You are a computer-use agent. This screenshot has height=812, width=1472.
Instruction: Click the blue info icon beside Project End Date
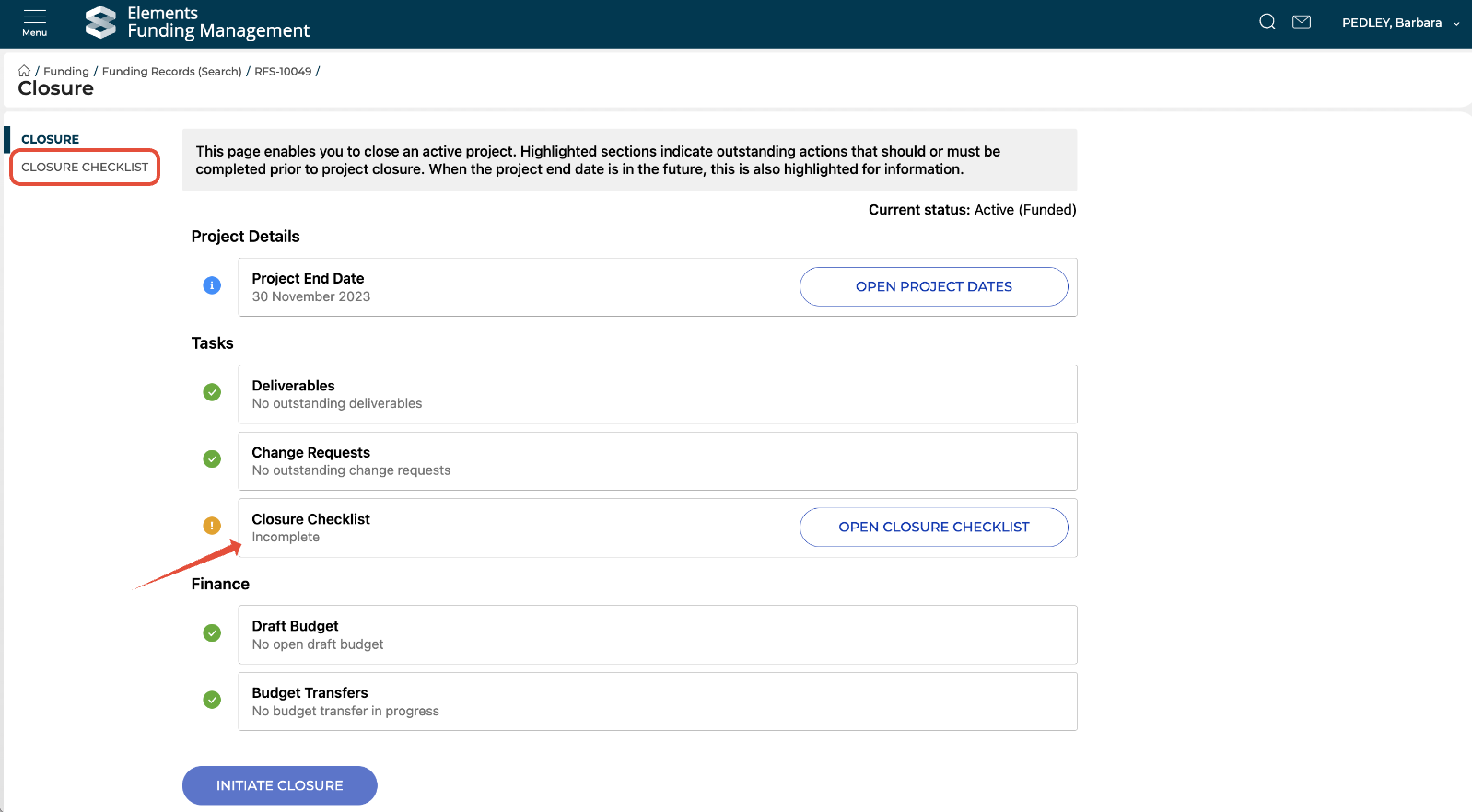[x=212, y=285]
